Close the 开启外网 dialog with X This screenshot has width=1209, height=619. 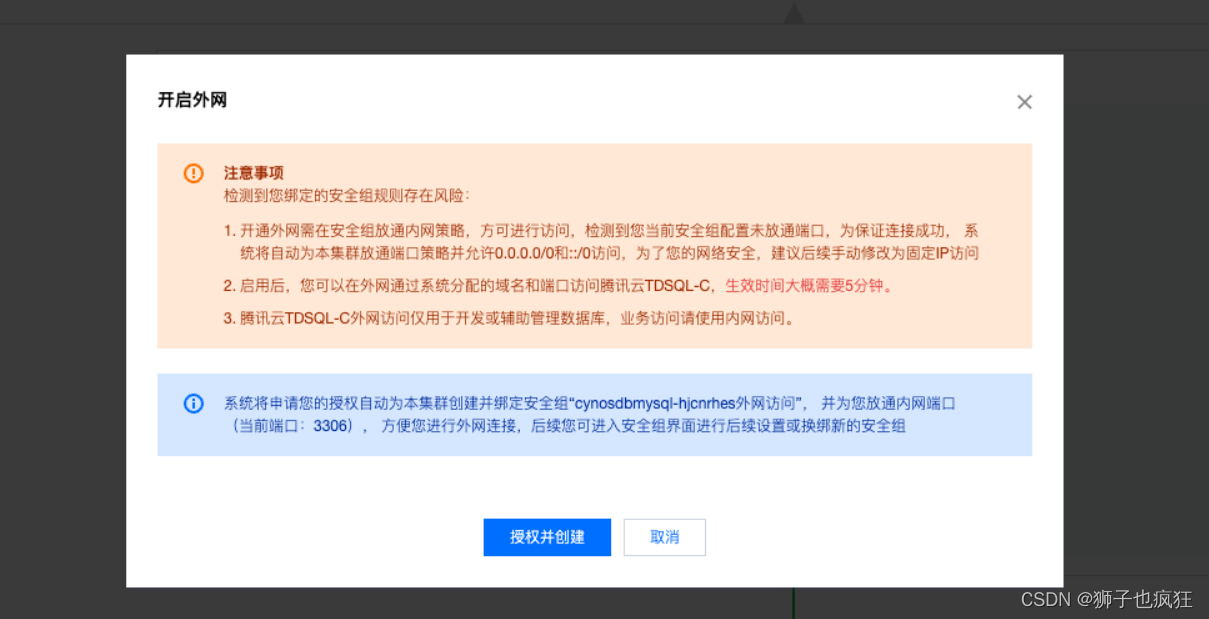click(1024, 102)
